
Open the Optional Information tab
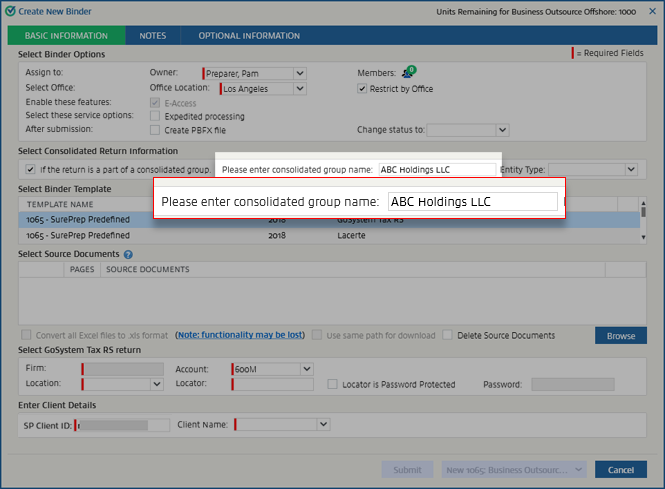point(249,36)
